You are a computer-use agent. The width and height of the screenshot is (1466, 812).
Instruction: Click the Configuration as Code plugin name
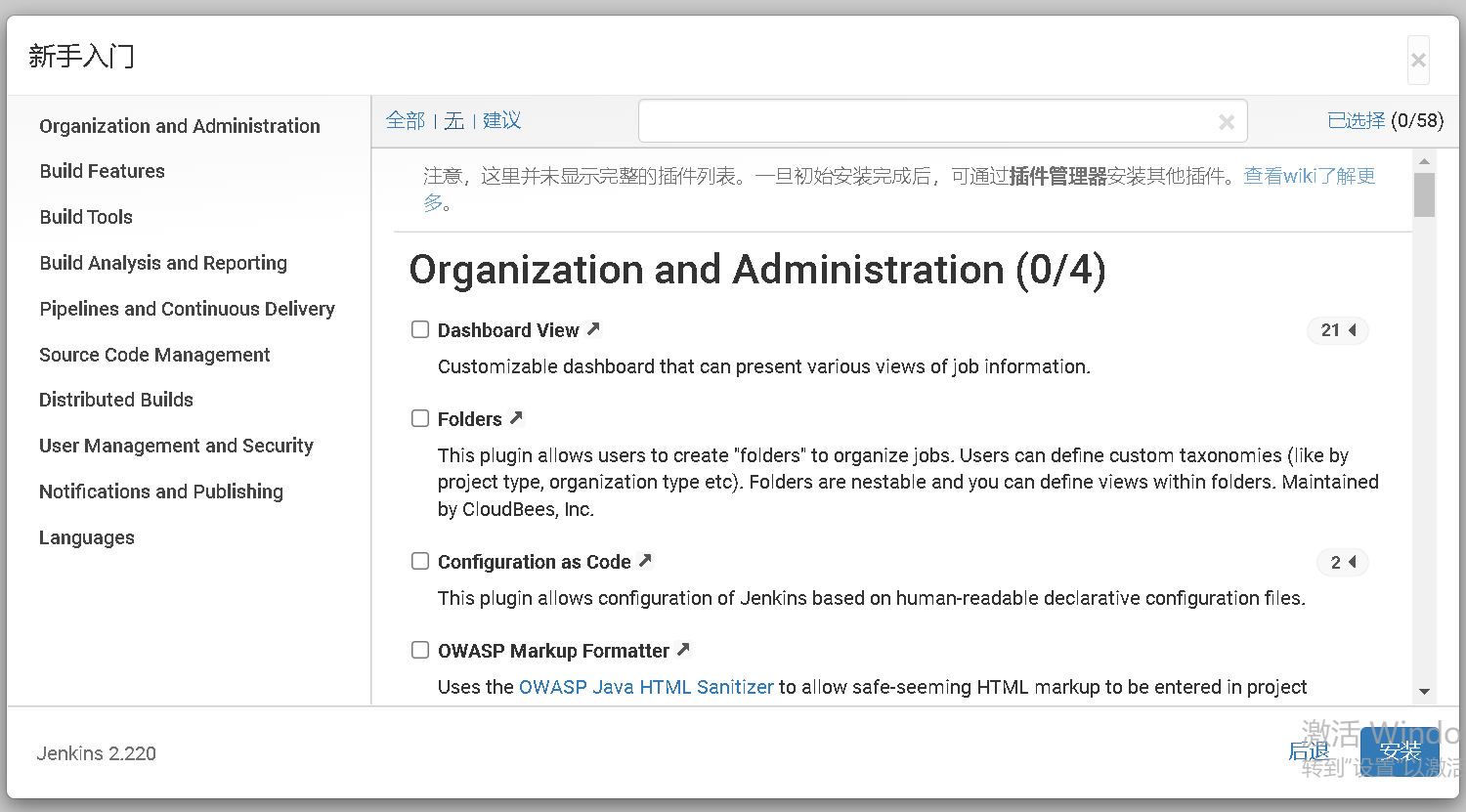534,562
